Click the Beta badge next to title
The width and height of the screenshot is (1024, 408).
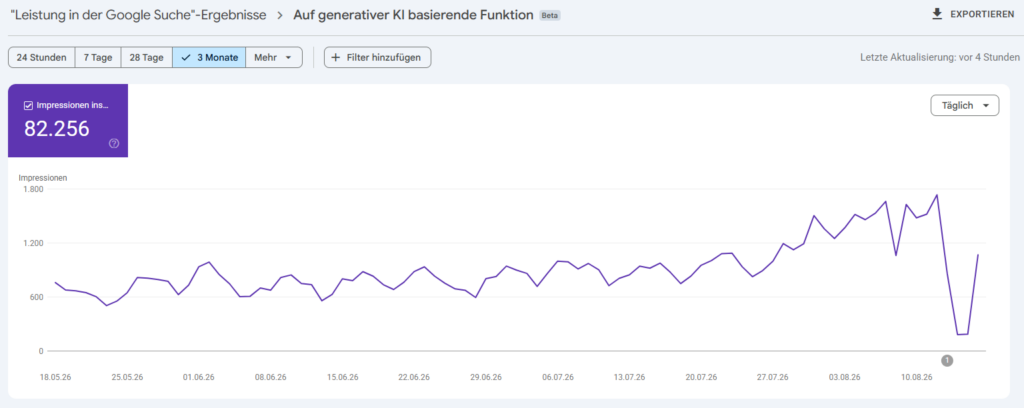click(x=549, y=15)
